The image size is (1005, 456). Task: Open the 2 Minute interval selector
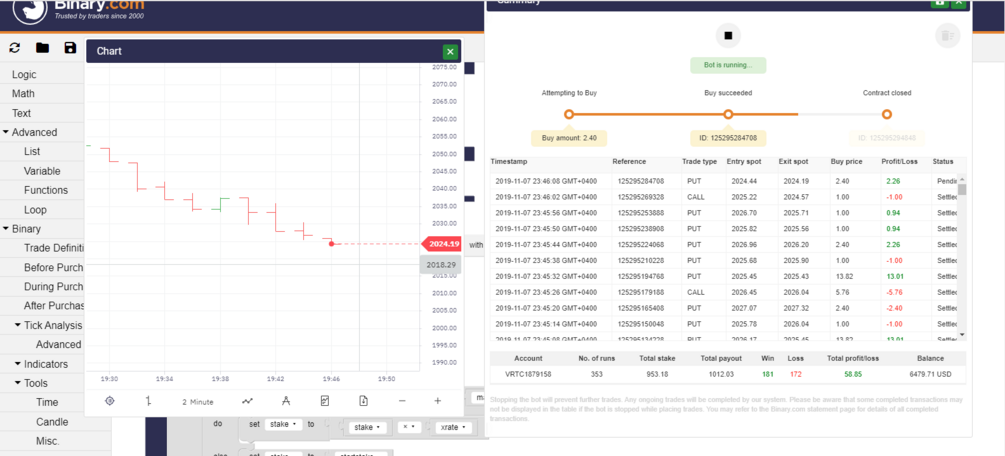click(197, 401)
